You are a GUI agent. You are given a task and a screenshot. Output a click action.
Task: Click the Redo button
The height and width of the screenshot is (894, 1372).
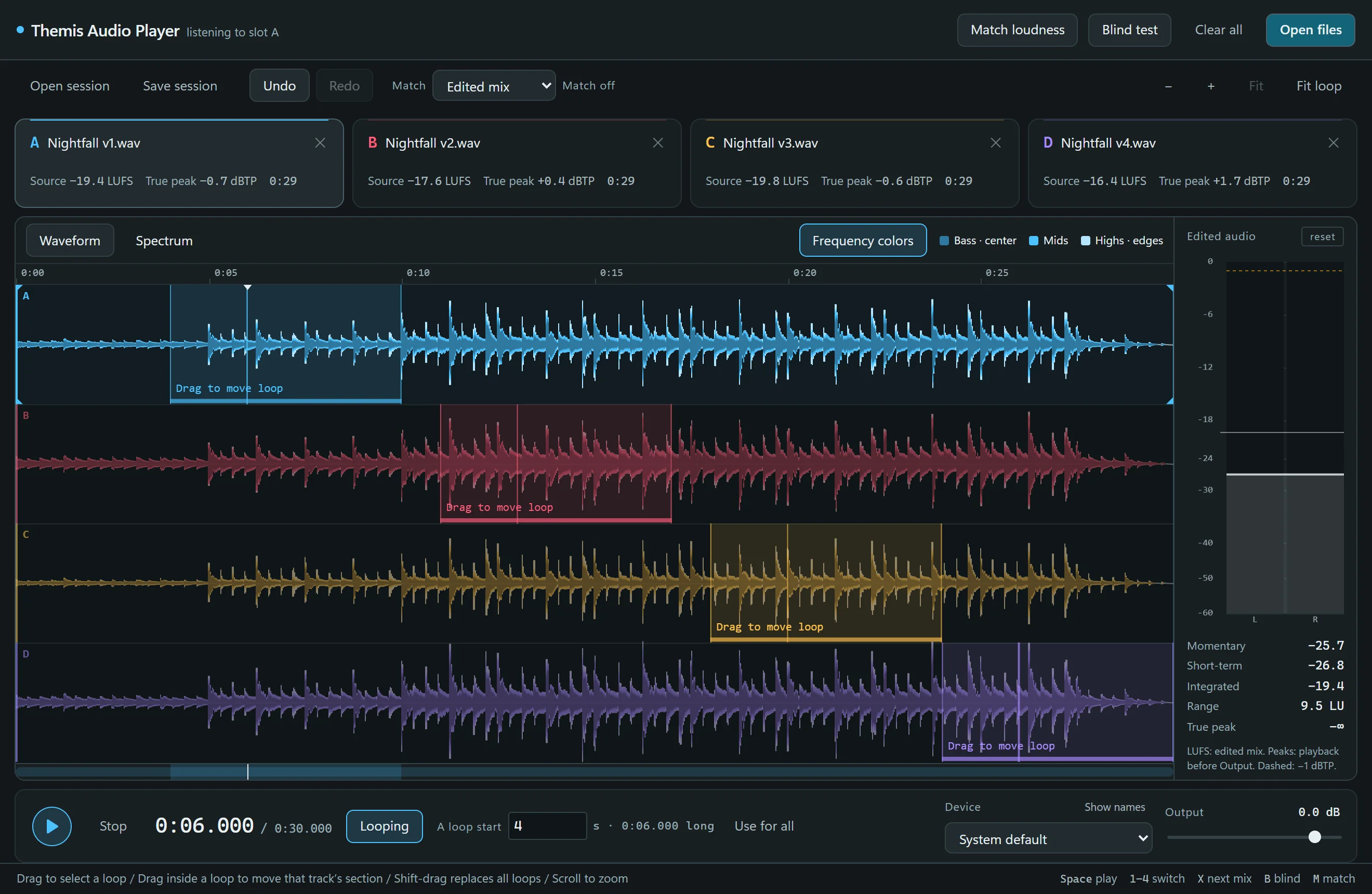344,86
